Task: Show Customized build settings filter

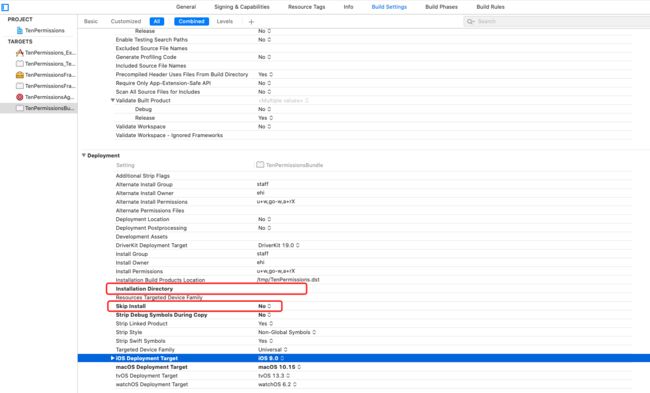Action: pos(126,22)
